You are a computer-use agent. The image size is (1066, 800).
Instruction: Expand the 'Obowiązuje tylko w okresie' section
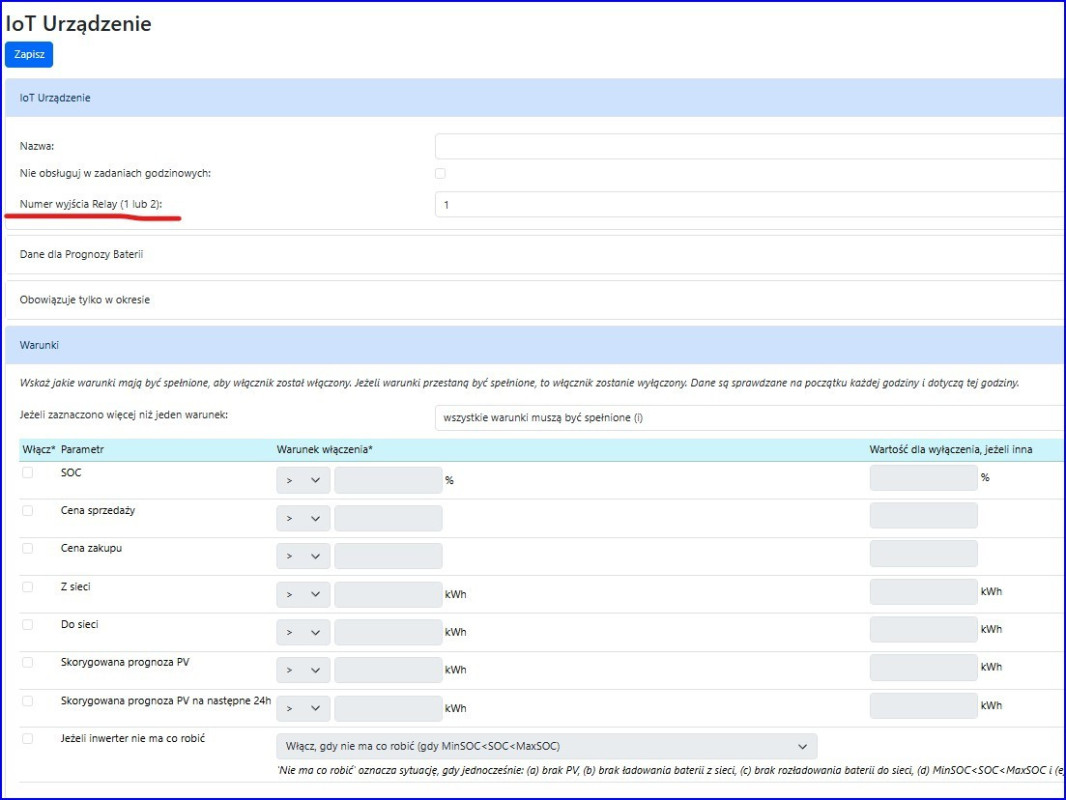pos(85,300)
